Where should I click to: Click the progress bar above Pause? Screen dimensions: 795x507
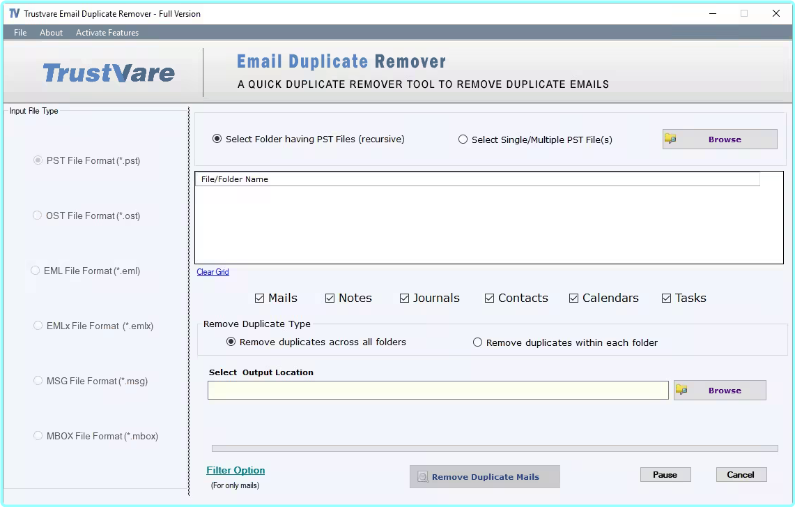click(x=495, y=448)
